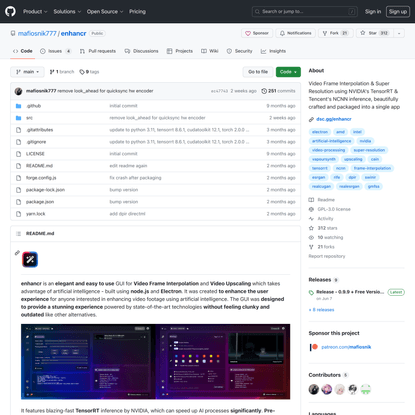Switch to the Wiki tab
Screen dimensions: 415x415
coord(210,51)
